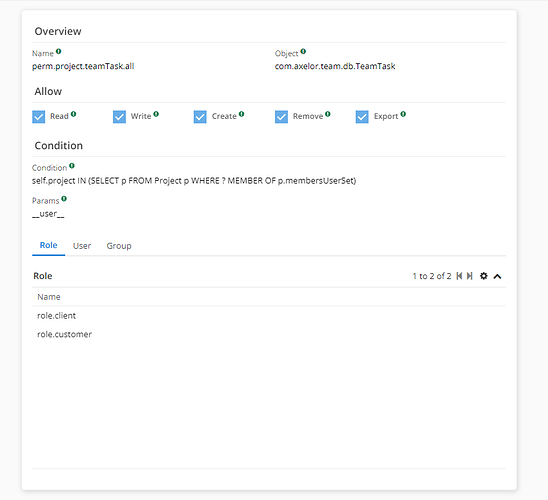Select the Role tab
548x500 pixels.
(x=49, y=245)
